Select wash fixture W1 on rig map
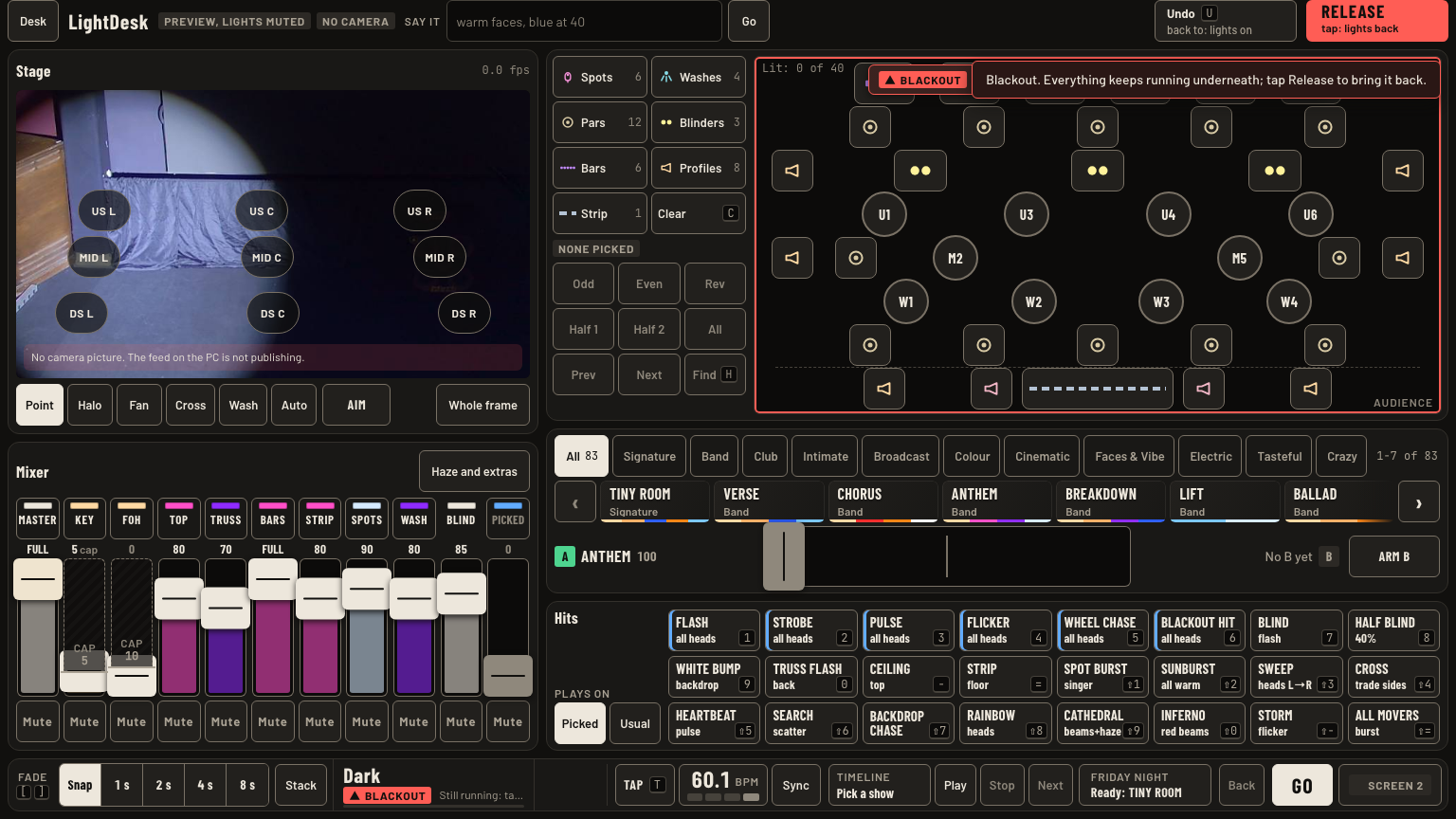The height and width of the screenshot is (819, 1456). 906,302
